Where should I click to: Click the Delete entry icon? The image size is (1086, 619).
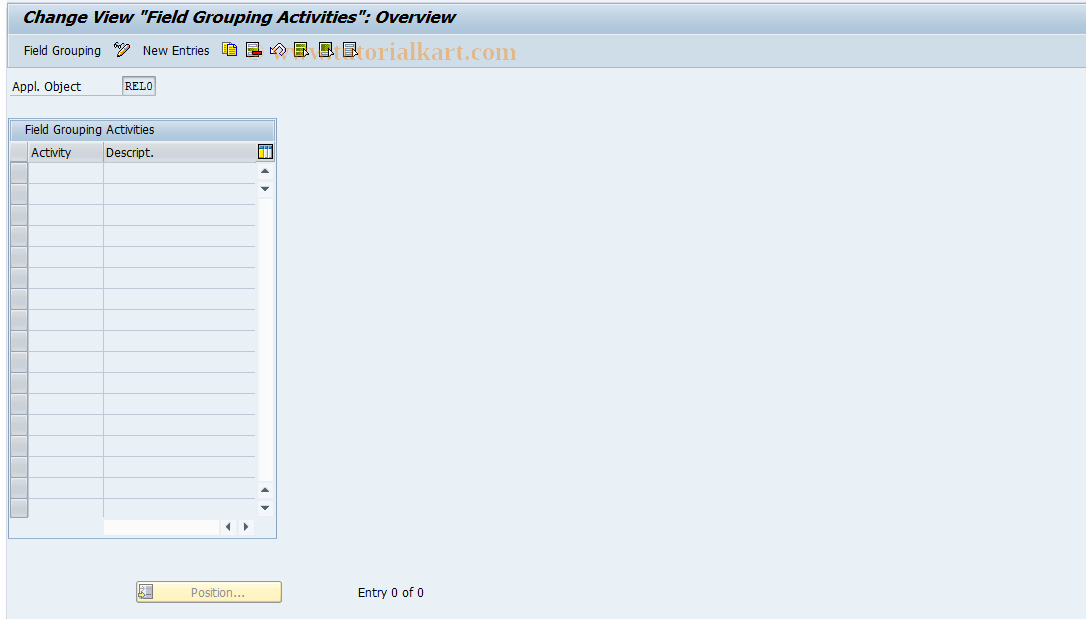tap(253, 50)
